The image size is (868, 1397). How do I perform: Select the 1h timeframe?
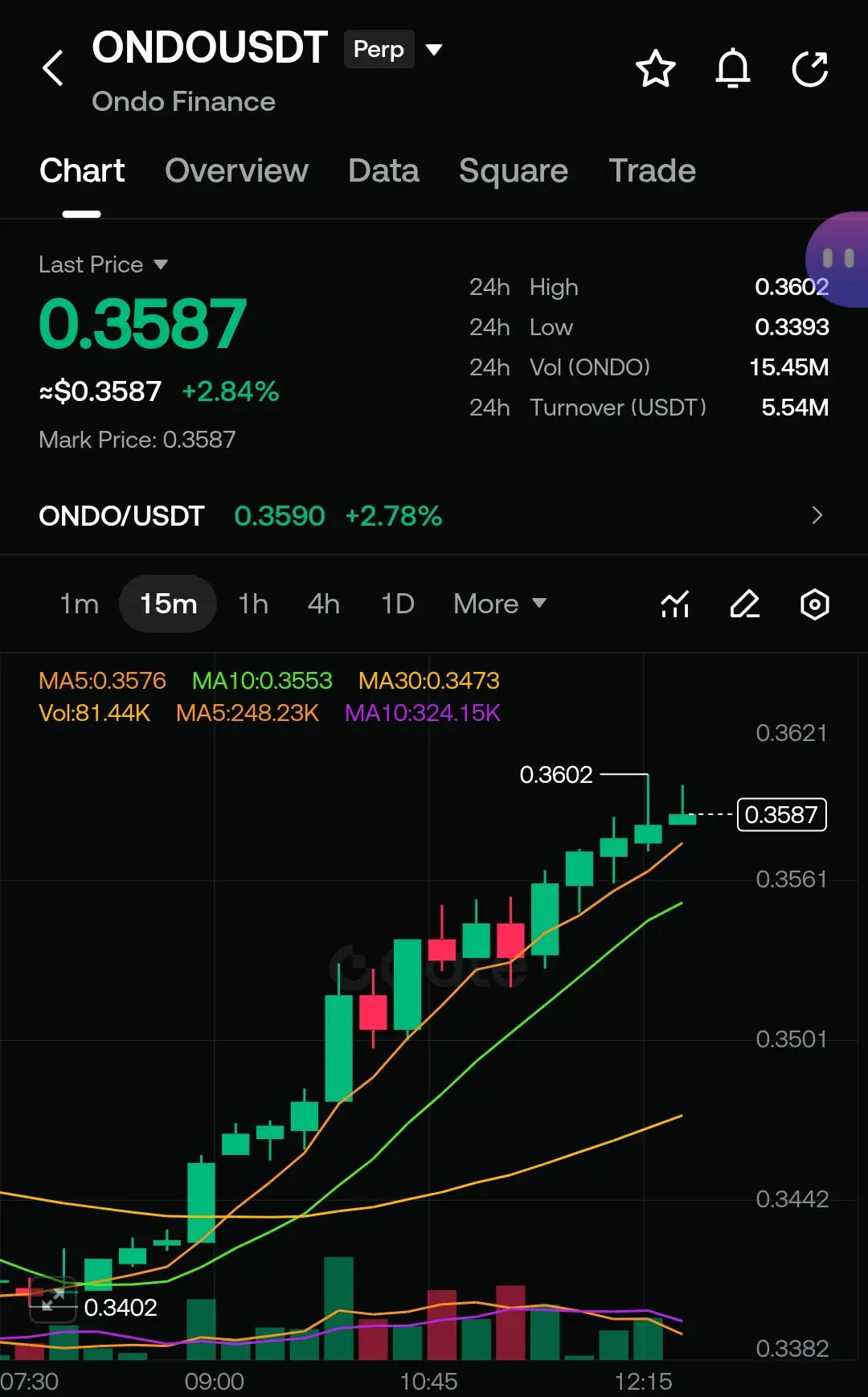coord(253,604)
